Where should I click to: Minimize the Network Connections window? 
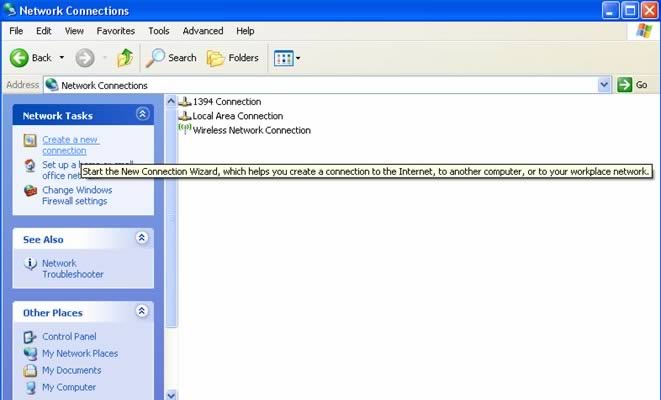[610, 11]
